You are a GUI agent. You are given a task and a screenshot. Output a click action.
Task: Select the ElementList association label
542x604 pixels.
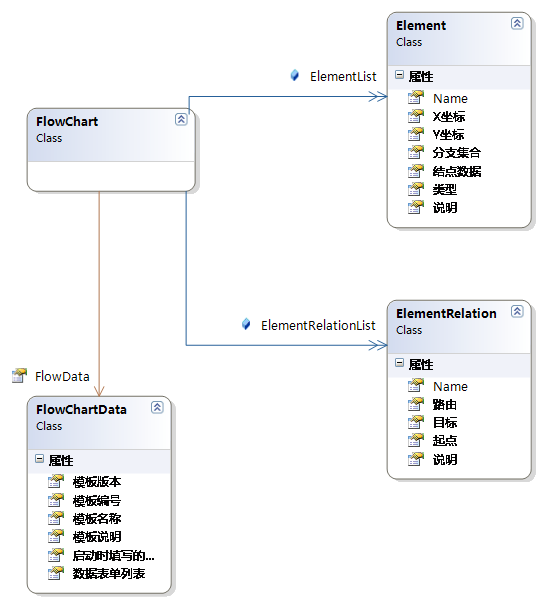click(343, 76)
